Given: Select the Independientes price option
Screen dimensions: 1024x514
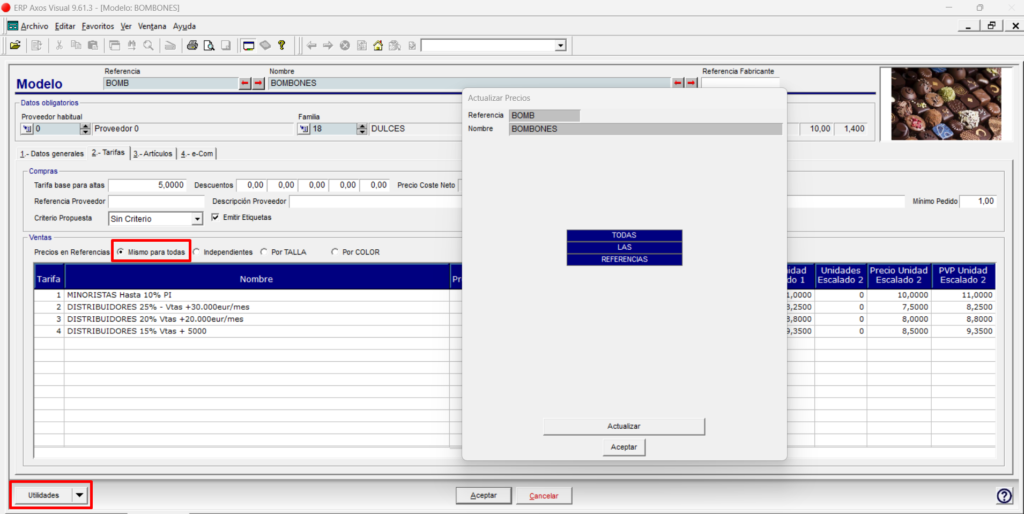Looking at the screenshot, I should [223, 252].
